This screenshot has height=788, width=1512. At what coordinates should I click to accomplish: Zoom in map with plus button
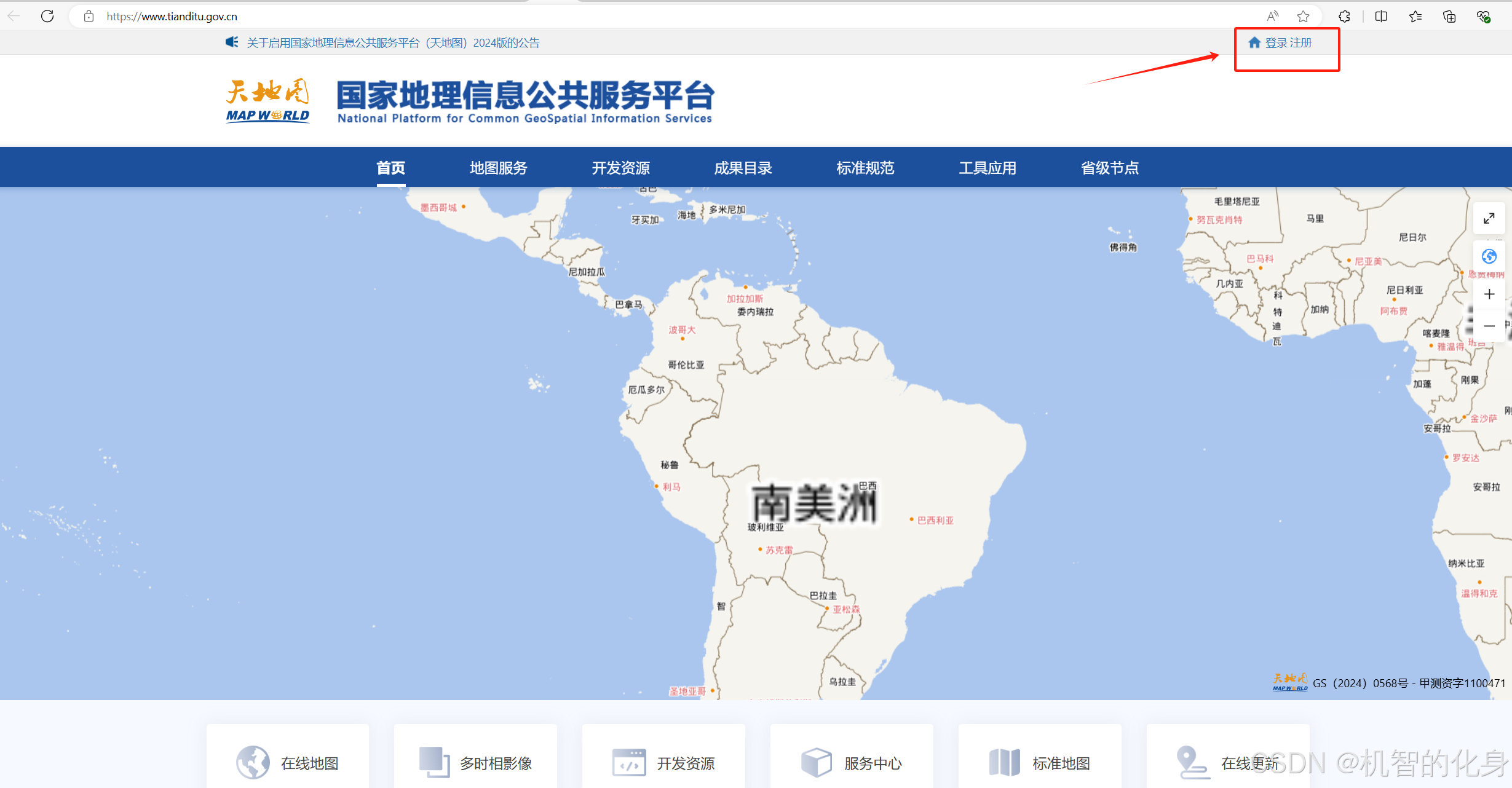tap(1489, 294)
